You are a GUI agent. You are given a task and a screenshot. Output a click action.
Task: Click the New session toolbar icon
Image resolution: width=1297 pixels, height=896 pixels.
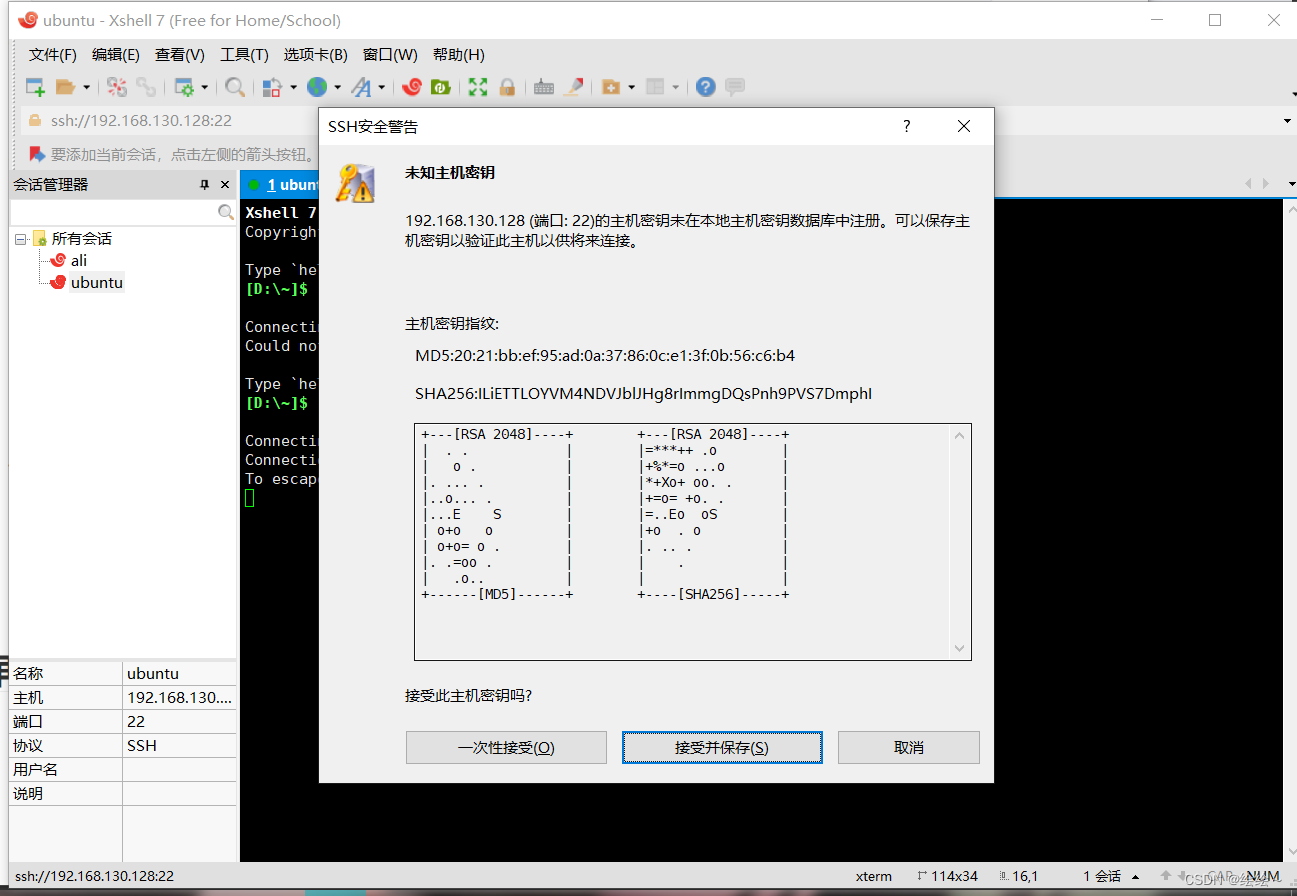tap(35, 87)
